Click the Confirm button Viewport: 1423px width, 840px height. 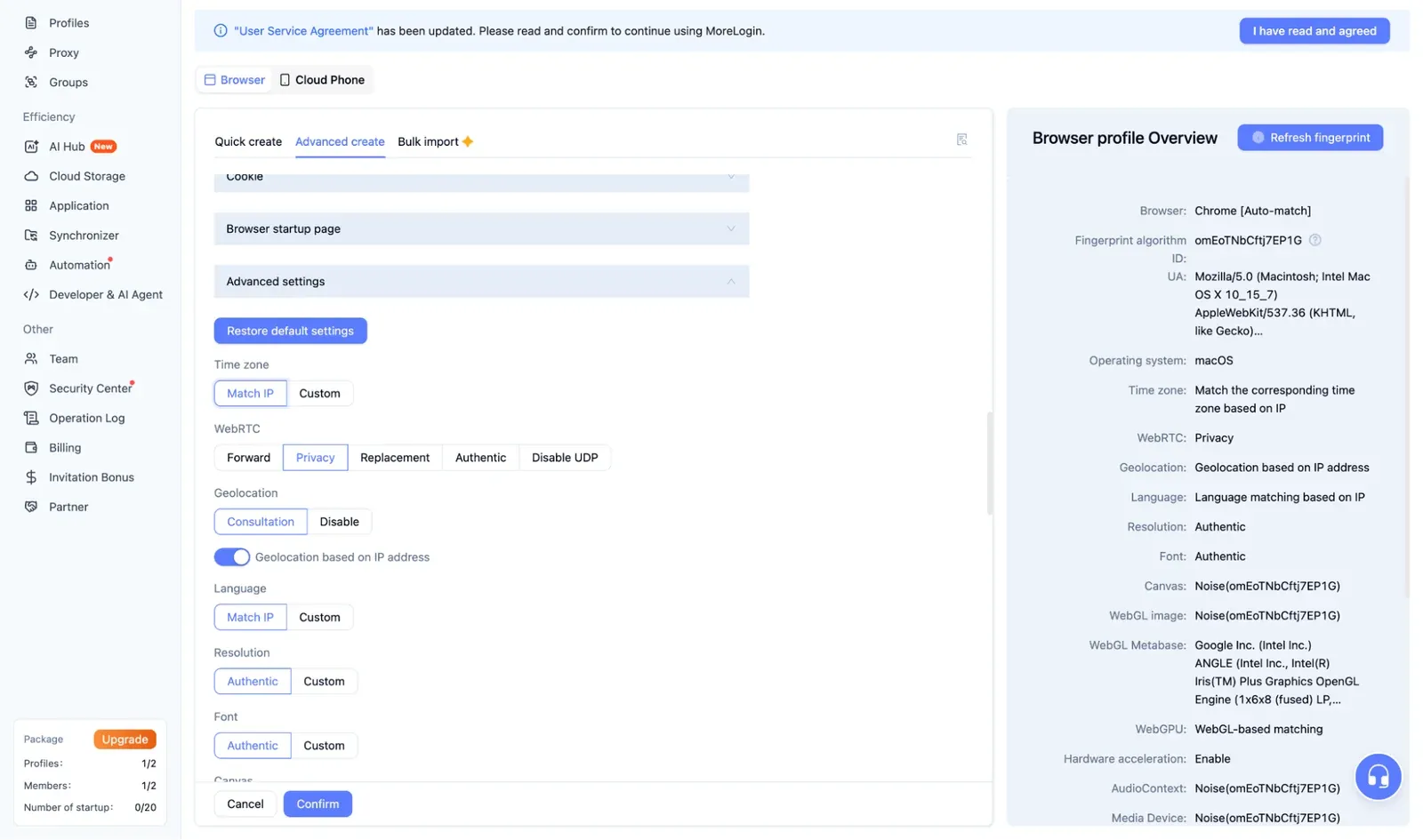coord(318,804)
